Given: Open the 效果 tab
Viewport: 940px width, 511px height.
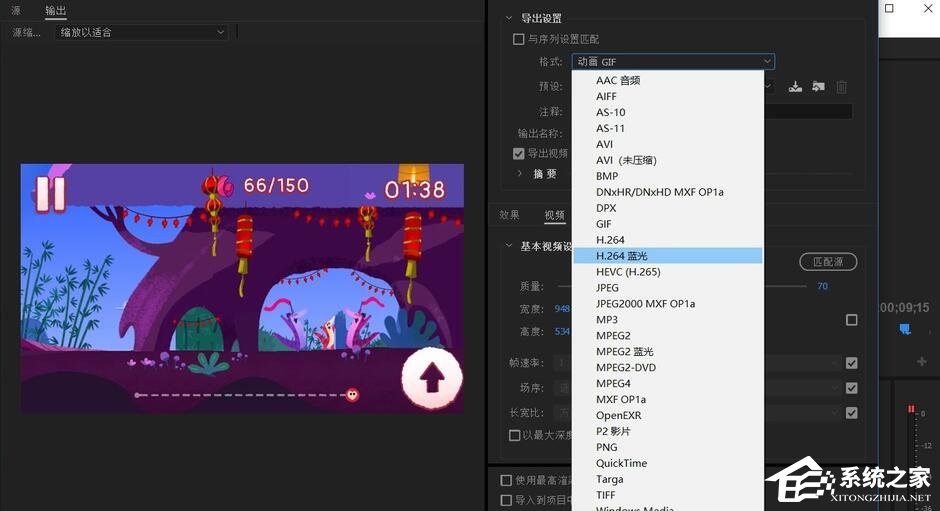Looking at the screenshot, I should click(x=510, y=215).
